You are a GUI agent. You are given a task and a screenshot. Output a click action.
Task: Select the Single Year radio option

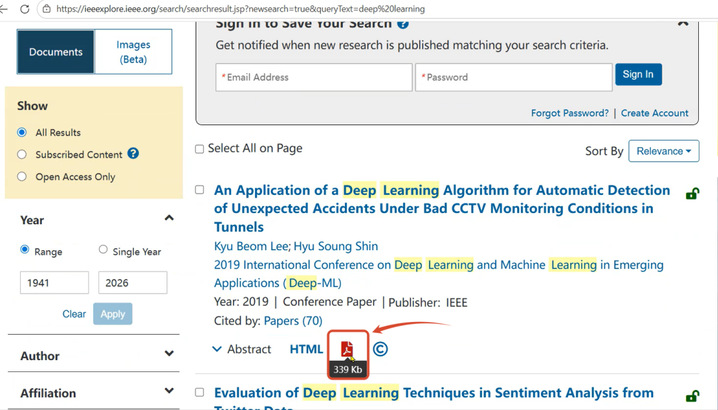pos(103,250)
